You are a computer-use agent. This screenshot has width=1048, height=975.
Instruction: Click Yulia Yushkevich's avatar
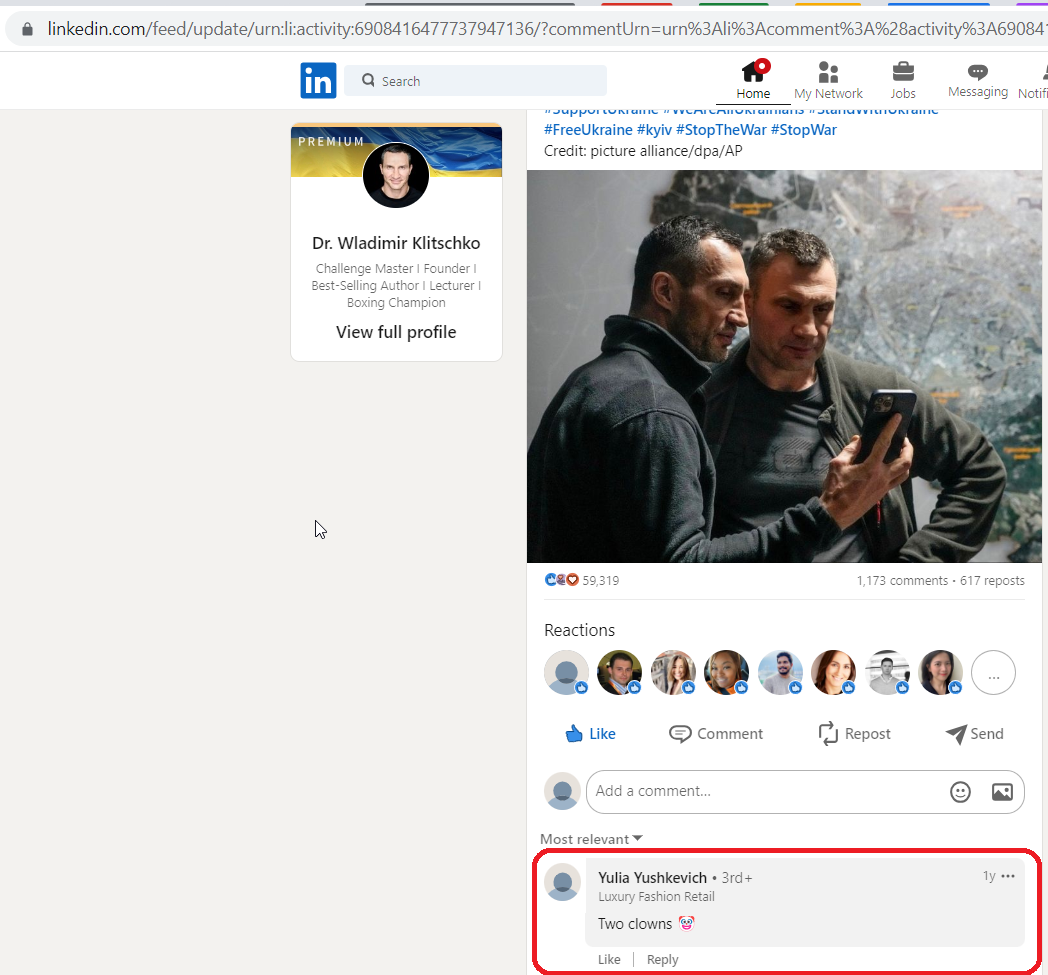[563, 882]
